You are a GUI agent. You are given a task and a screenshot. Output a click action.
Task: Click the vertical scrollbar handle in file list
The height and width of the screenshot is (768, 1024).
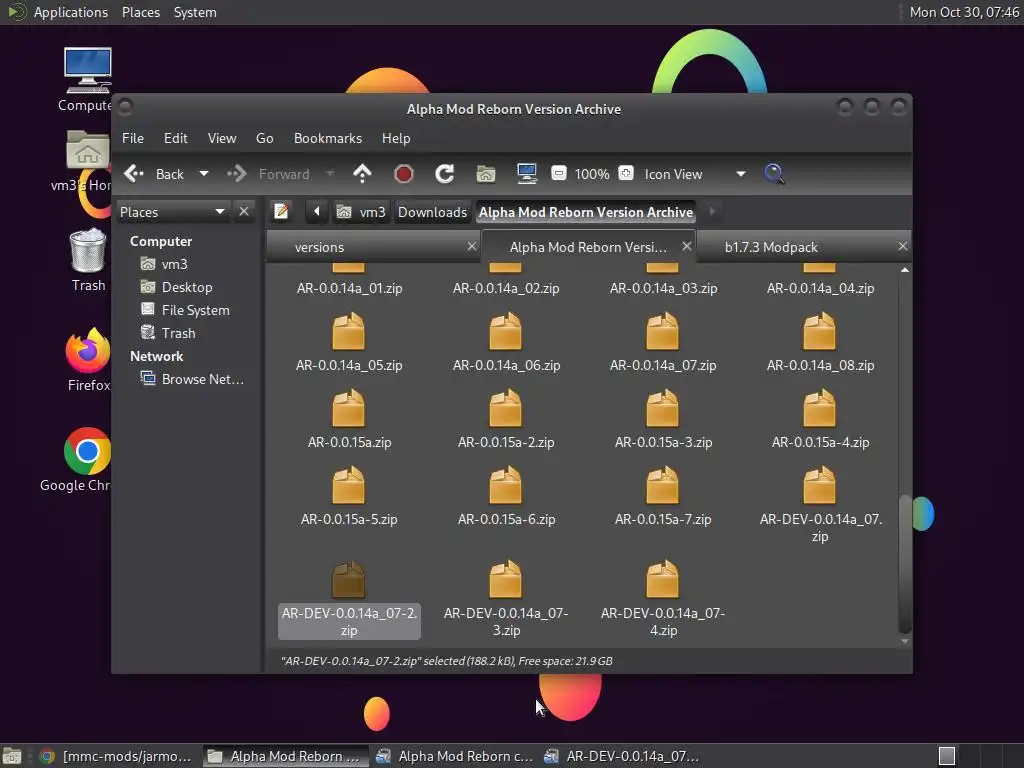pyautogui.click(x=905, y=563)
